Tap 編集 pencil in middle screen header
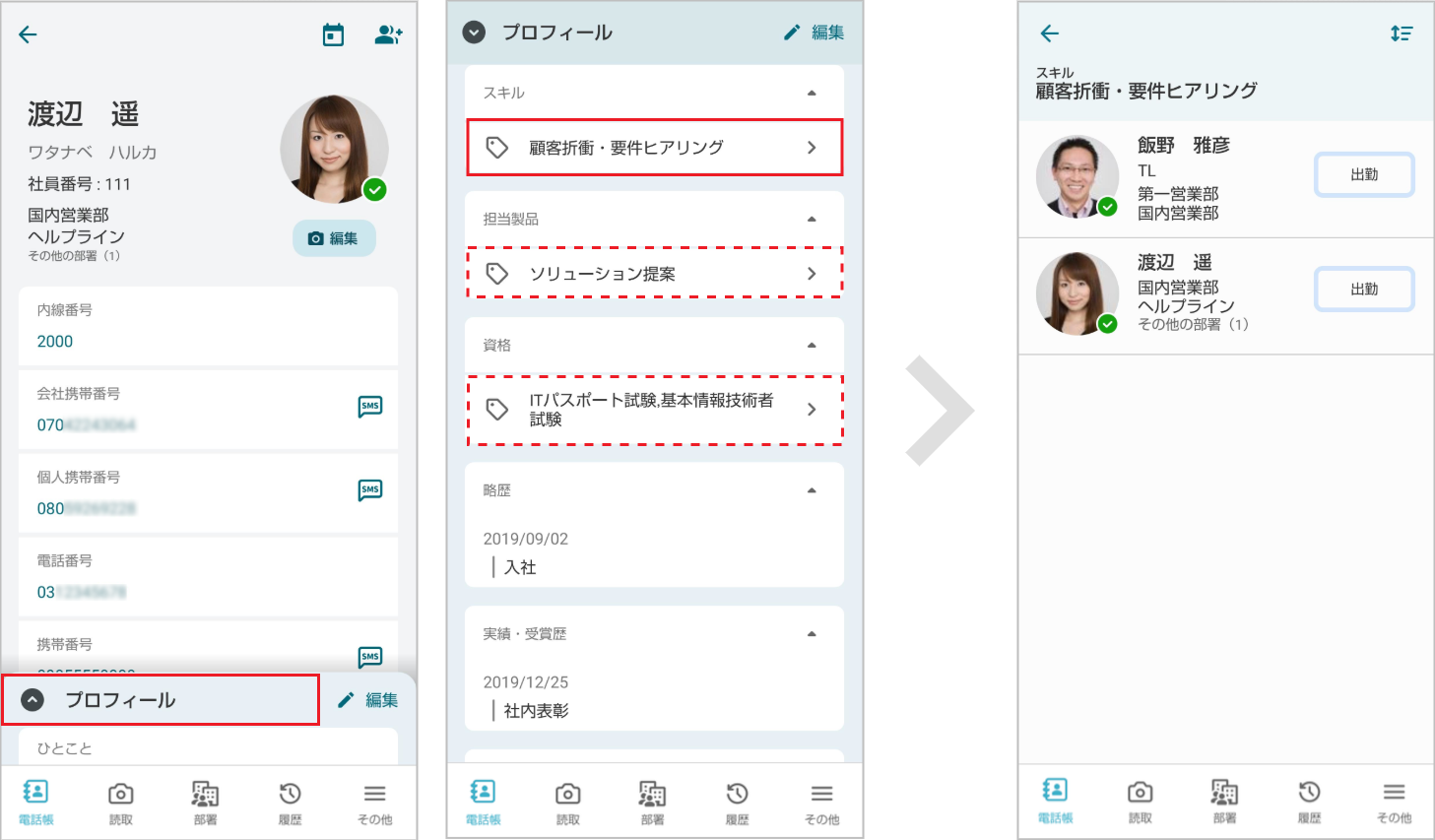This screenshot has width=1435, height=840. tap(814, 32)
